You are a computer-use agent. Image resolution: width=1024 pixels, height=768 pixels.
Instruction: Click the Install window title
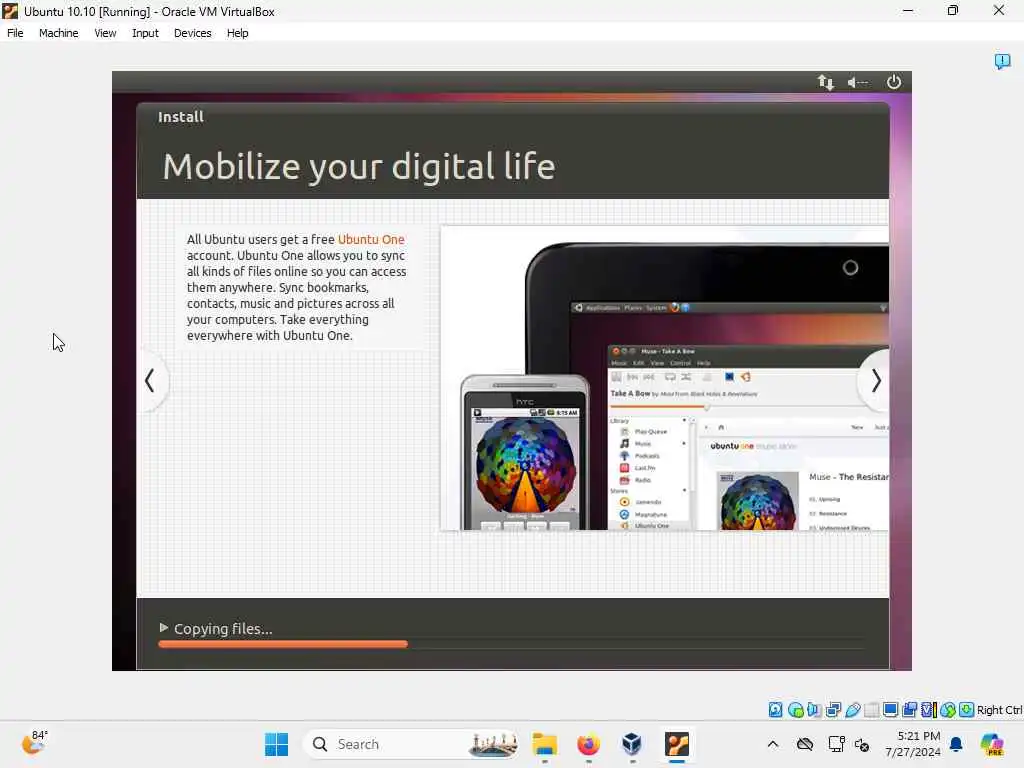coord(181,117)
